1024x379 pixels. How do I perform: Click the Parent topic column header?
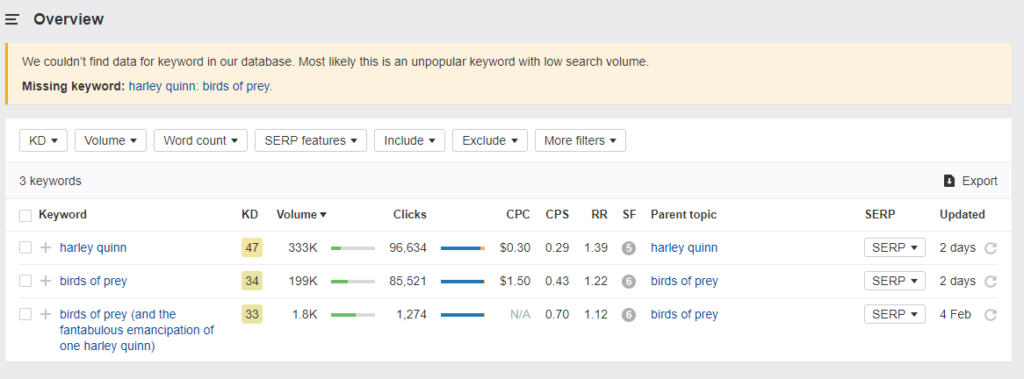pos(684,214)
